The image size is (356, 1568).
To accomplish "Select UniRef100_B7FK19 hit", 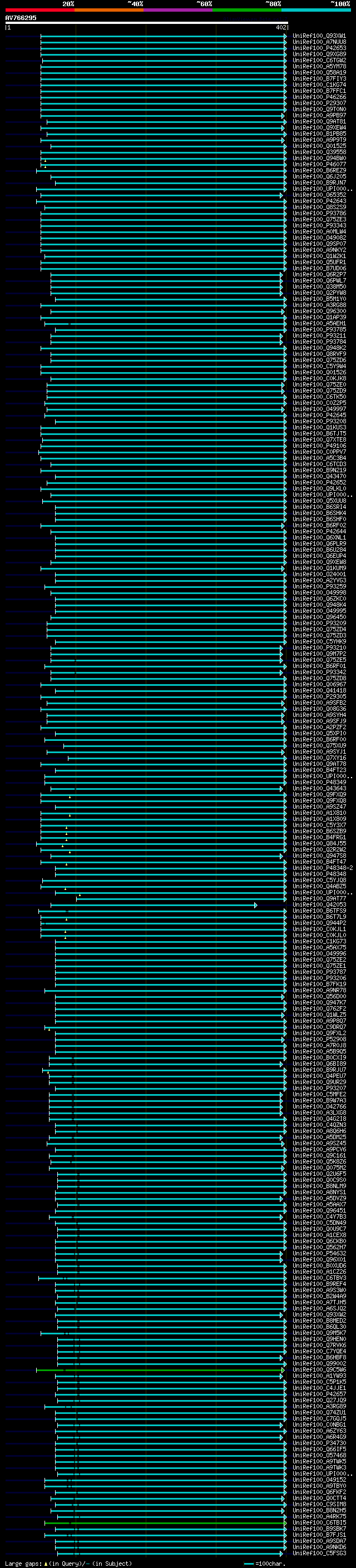I will point(319,985).
